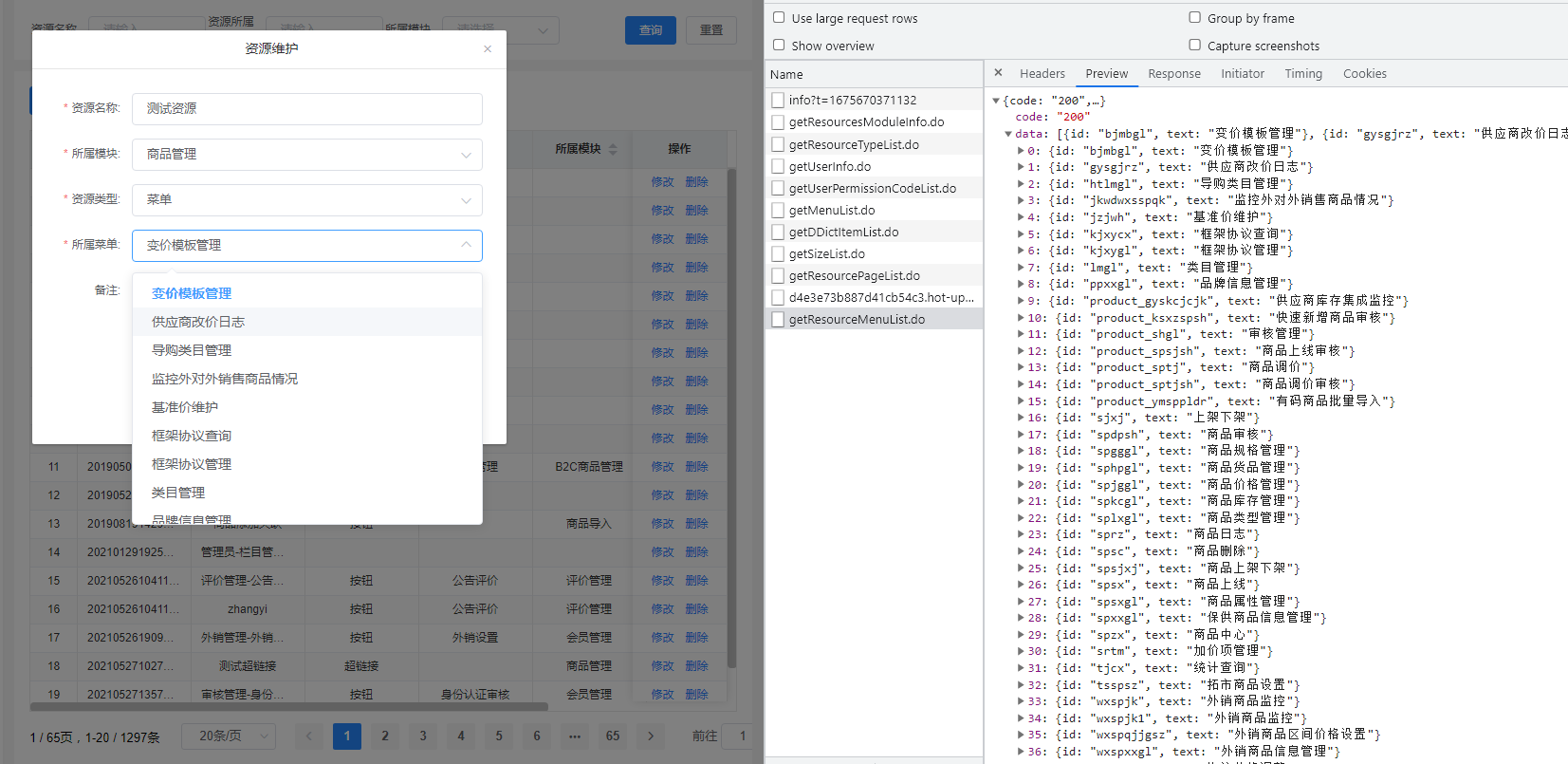Select 导购类目管理 from the dropdown list

click(x=307, y=350)
